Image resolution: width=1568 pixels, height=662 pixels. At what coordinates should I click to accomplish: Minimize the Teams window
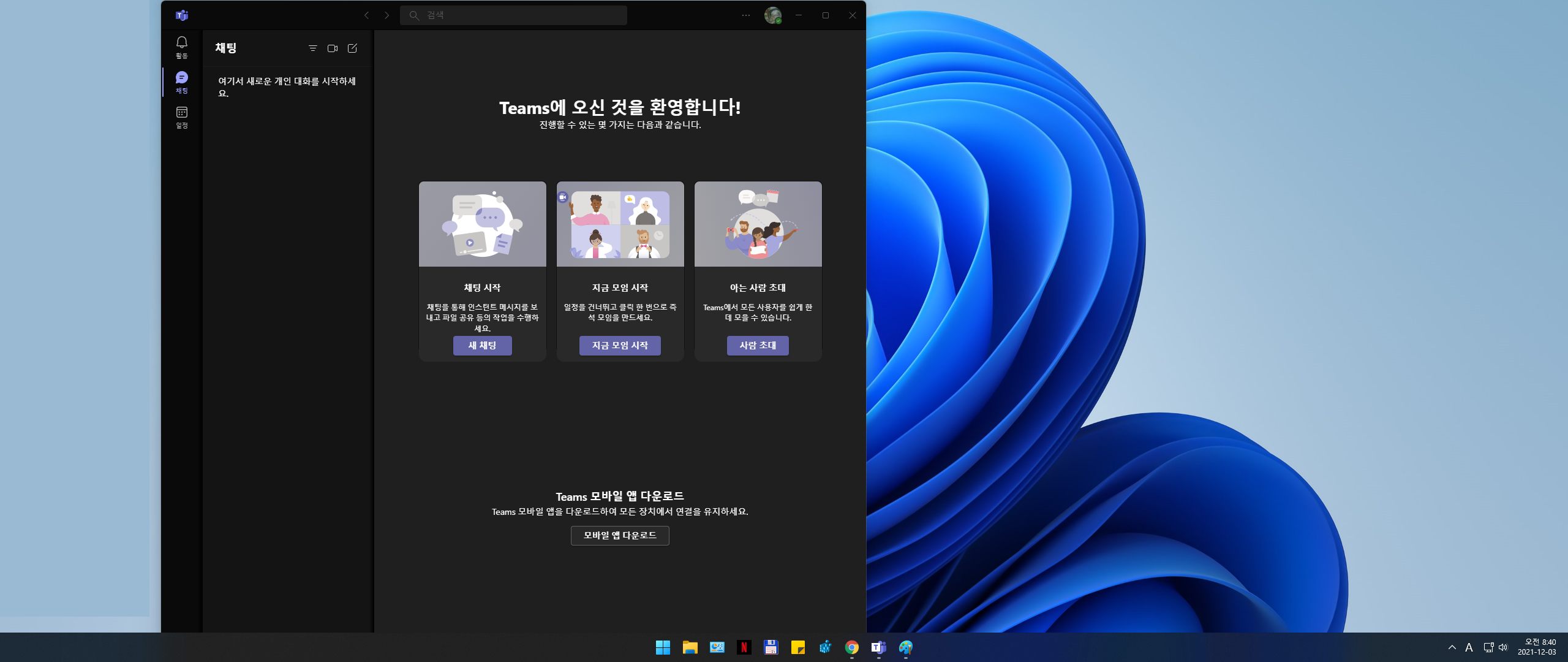[799, 15]
